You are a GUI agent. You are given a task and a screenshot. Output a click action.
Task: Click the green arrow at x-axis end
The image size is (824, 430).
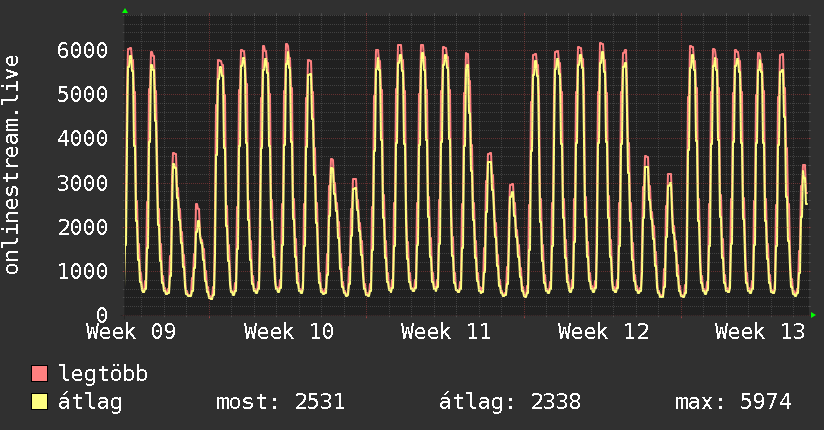click(813, 315)
